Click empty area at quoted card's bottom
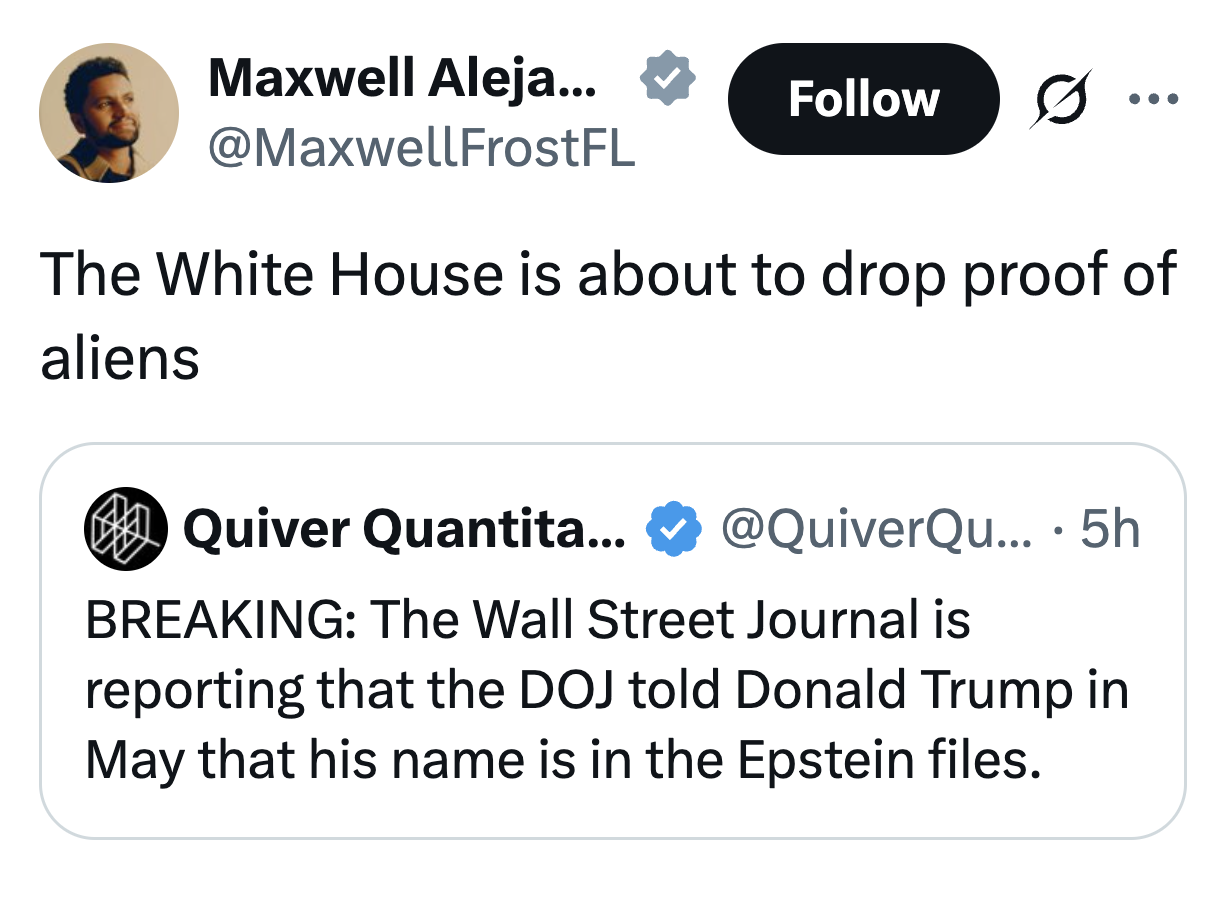Screen dimensions: 1232x906 (612, 812)
